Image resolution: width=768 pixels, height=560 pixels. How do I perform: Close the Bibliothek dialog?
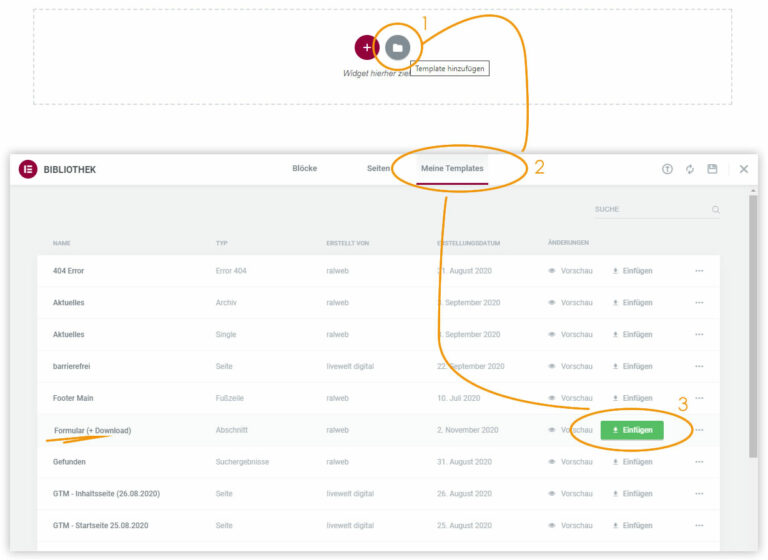(743, 169)
